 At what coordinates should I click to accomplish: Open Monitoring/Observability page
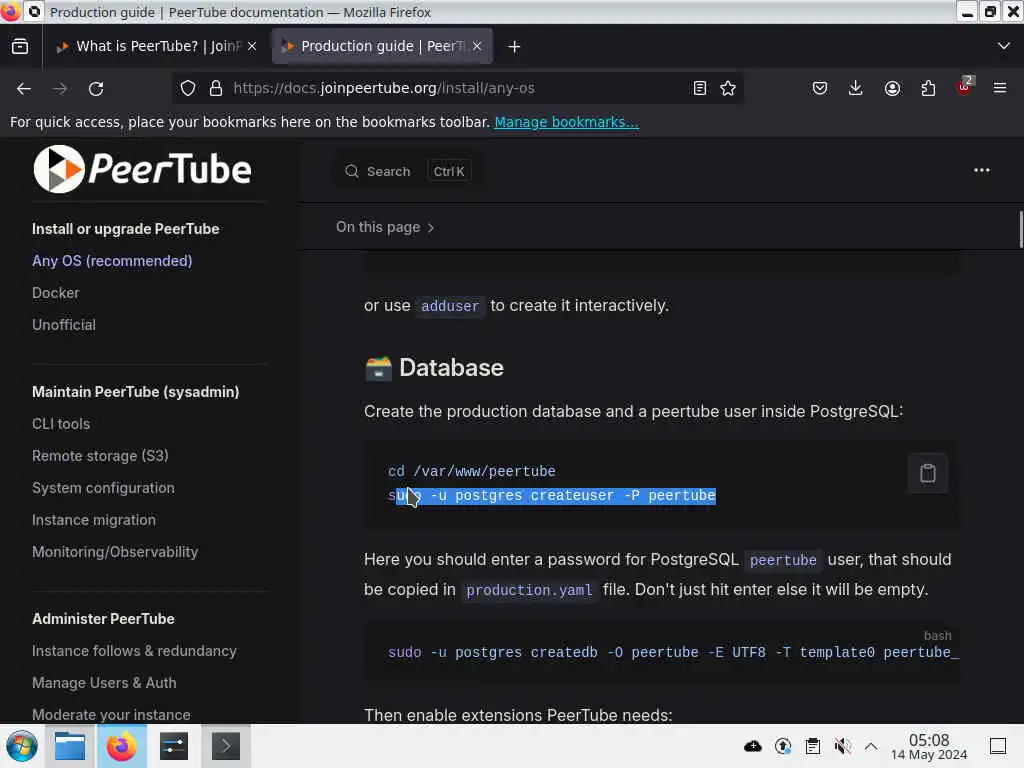click(x=115, y=552)
